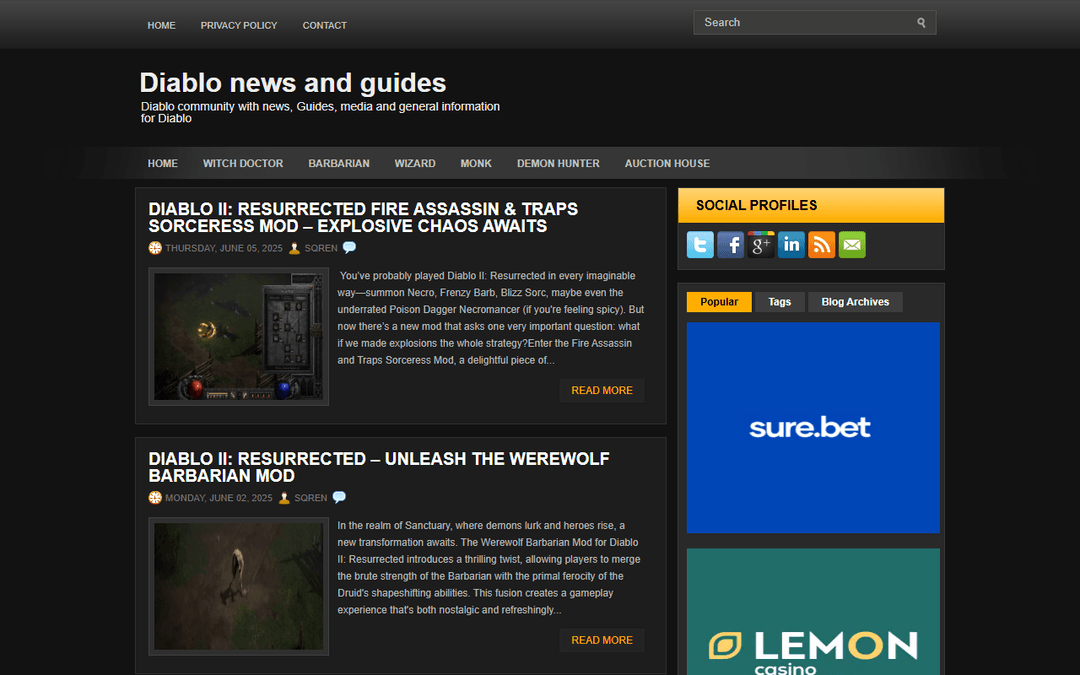The image size is (1080, 675).
Task: Open the Werewolf Barbarian post thumbnail image
Action: click(238, 587)
